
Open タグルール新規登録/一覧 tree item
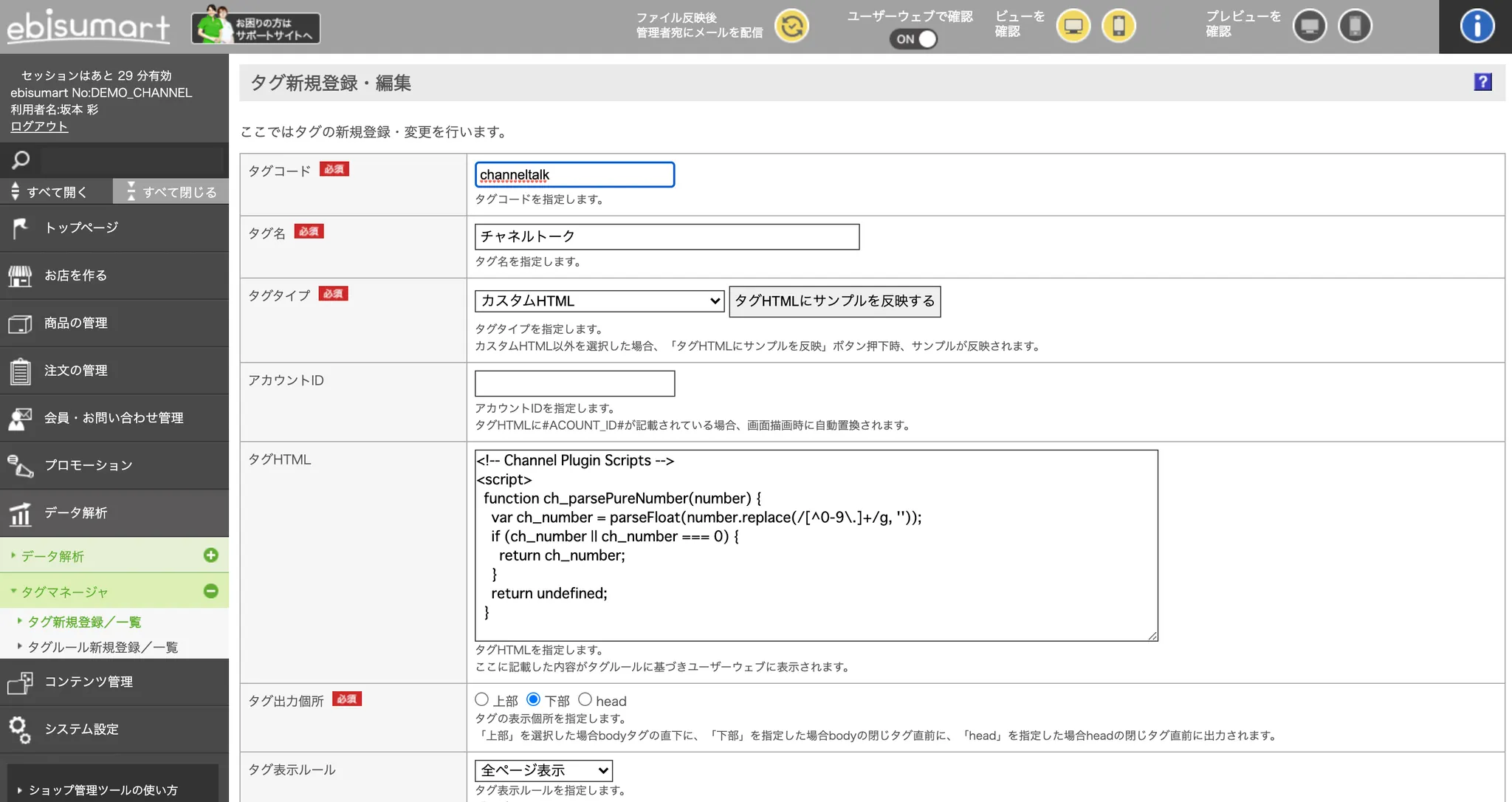click(103, 648)
